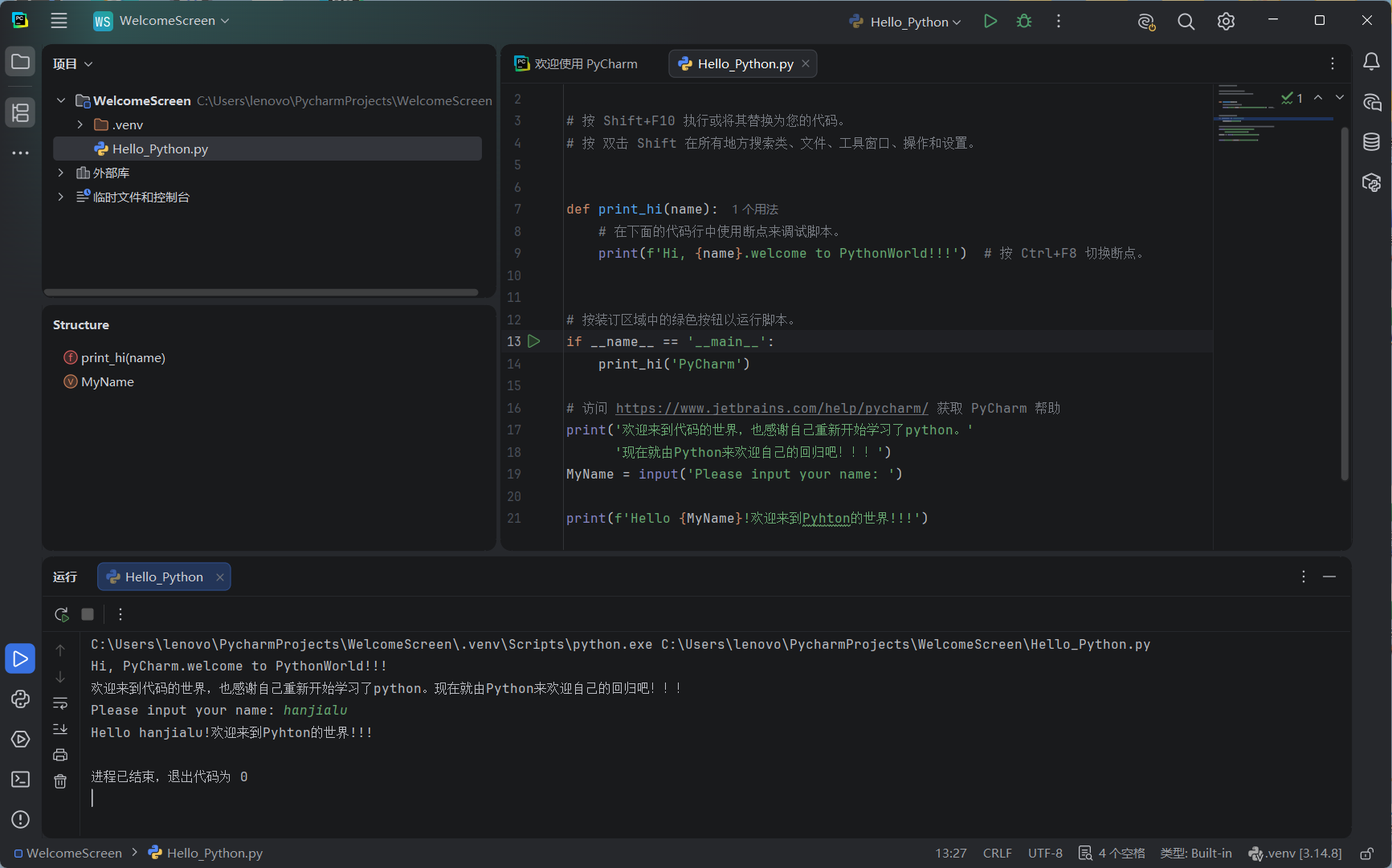This screenshot has height=868, width=1392.
Task: Toggle soft-wrap in the run console
Action: tap(60, 703)
